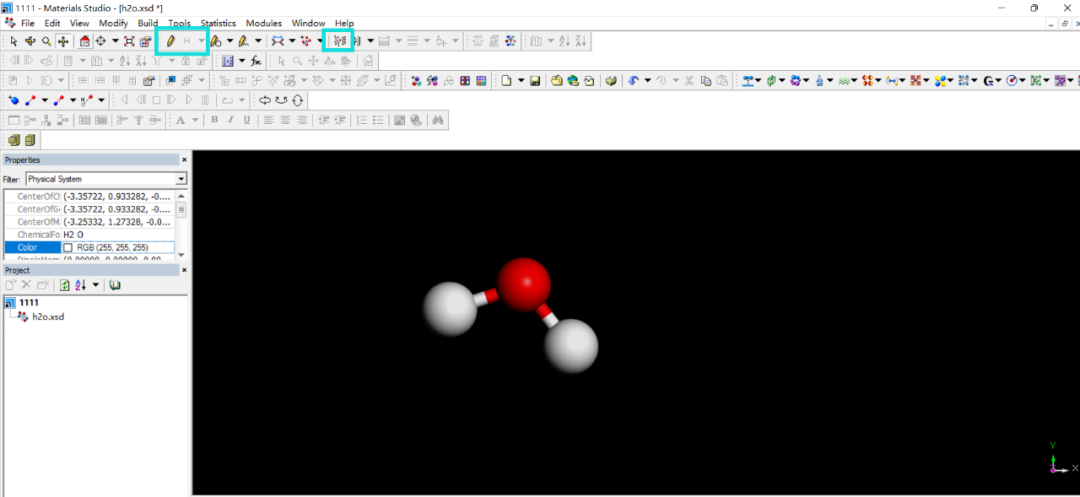Select the Sketch Fragment tool

[243, 41]
